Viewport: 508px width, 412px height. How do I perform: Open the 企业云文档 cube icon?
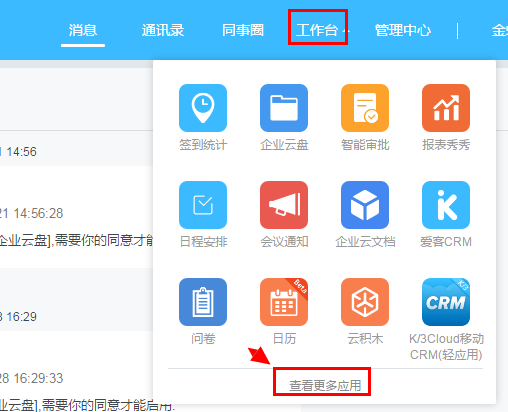365,205
